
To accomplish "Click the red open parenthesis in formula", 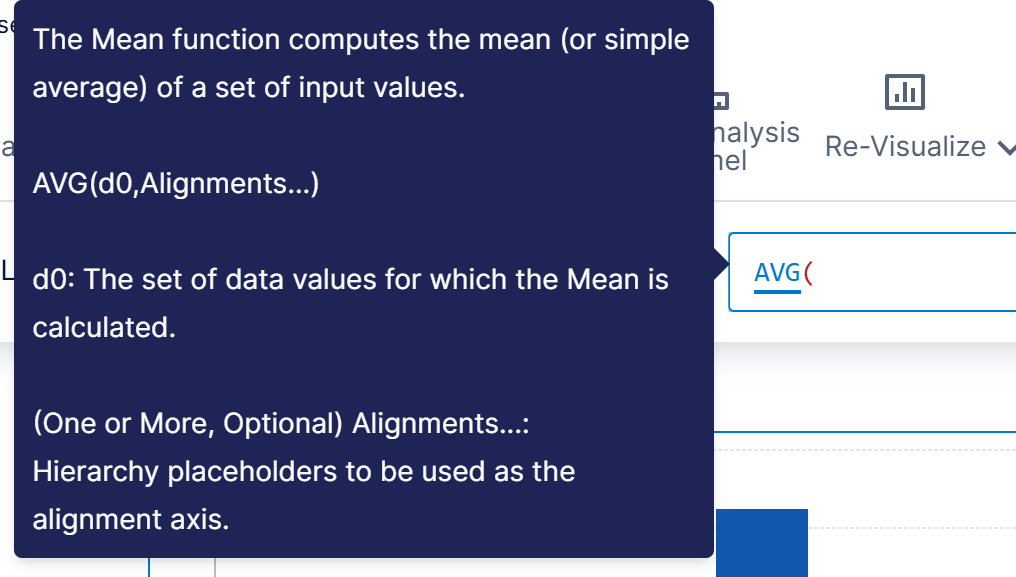I will pyautogui.click(x=808, y=272).
